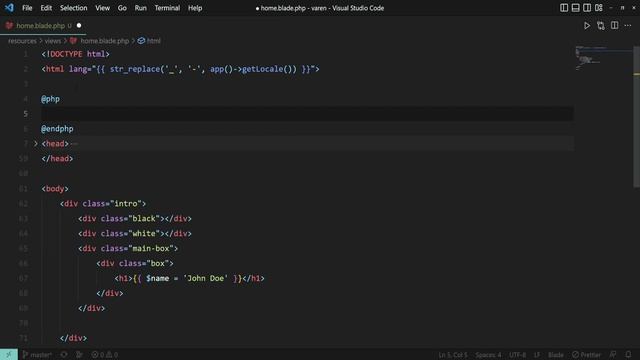
Task: Toggle the secondary side bar layout icon
Action: tap(587, 8)
